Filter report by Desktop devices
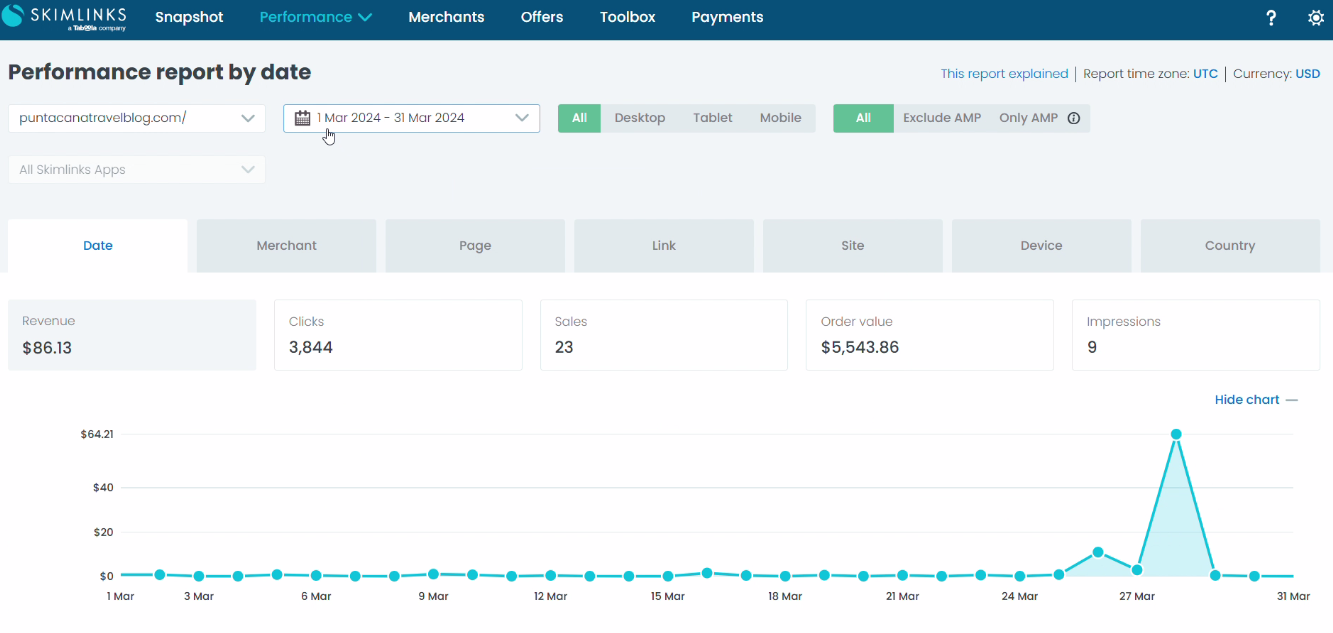1333x633 pixels. [x=640, y=118]
